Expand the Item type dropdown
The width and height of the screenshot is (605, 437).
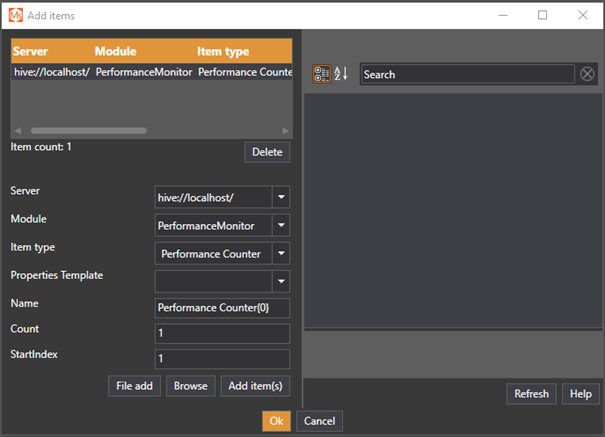pos(281,254)
